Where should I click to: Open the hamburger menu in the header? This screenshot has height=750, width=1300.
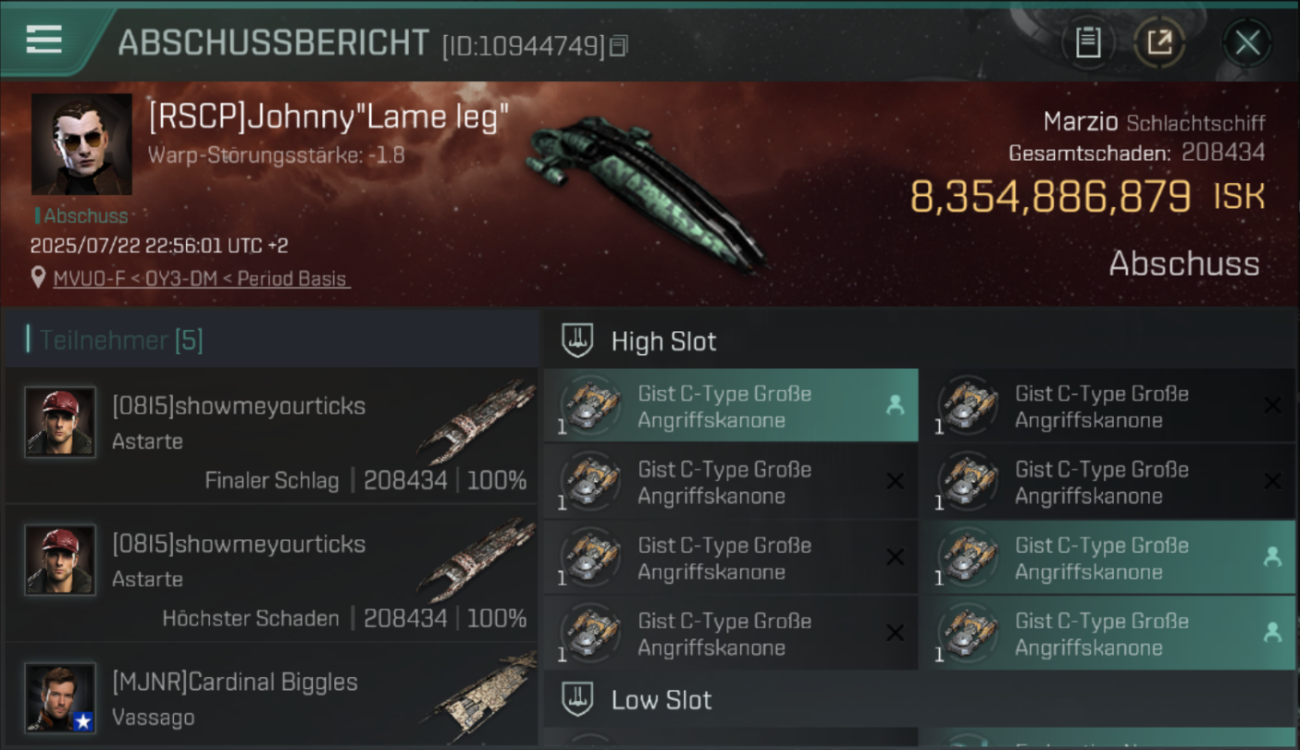pos(44,40)
